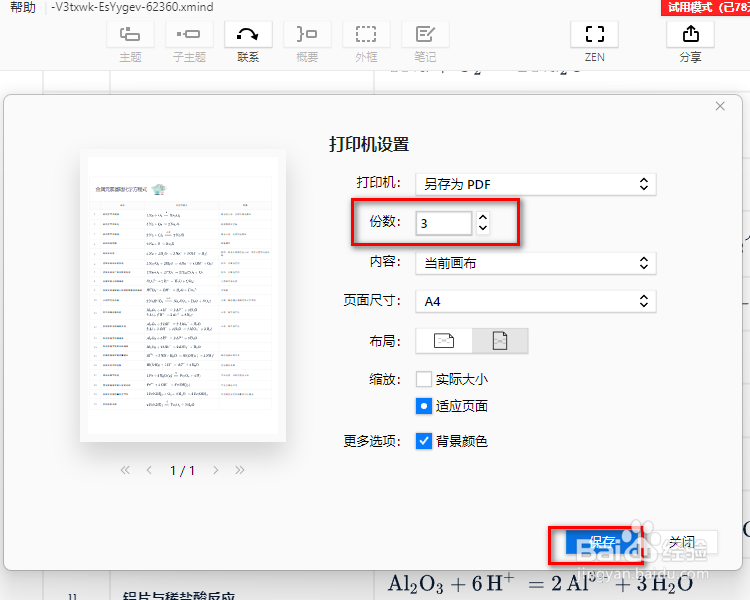This screenshot has width=750, height=600.
Task: Enter ZEN mode
Action: [x=595, y=34]
